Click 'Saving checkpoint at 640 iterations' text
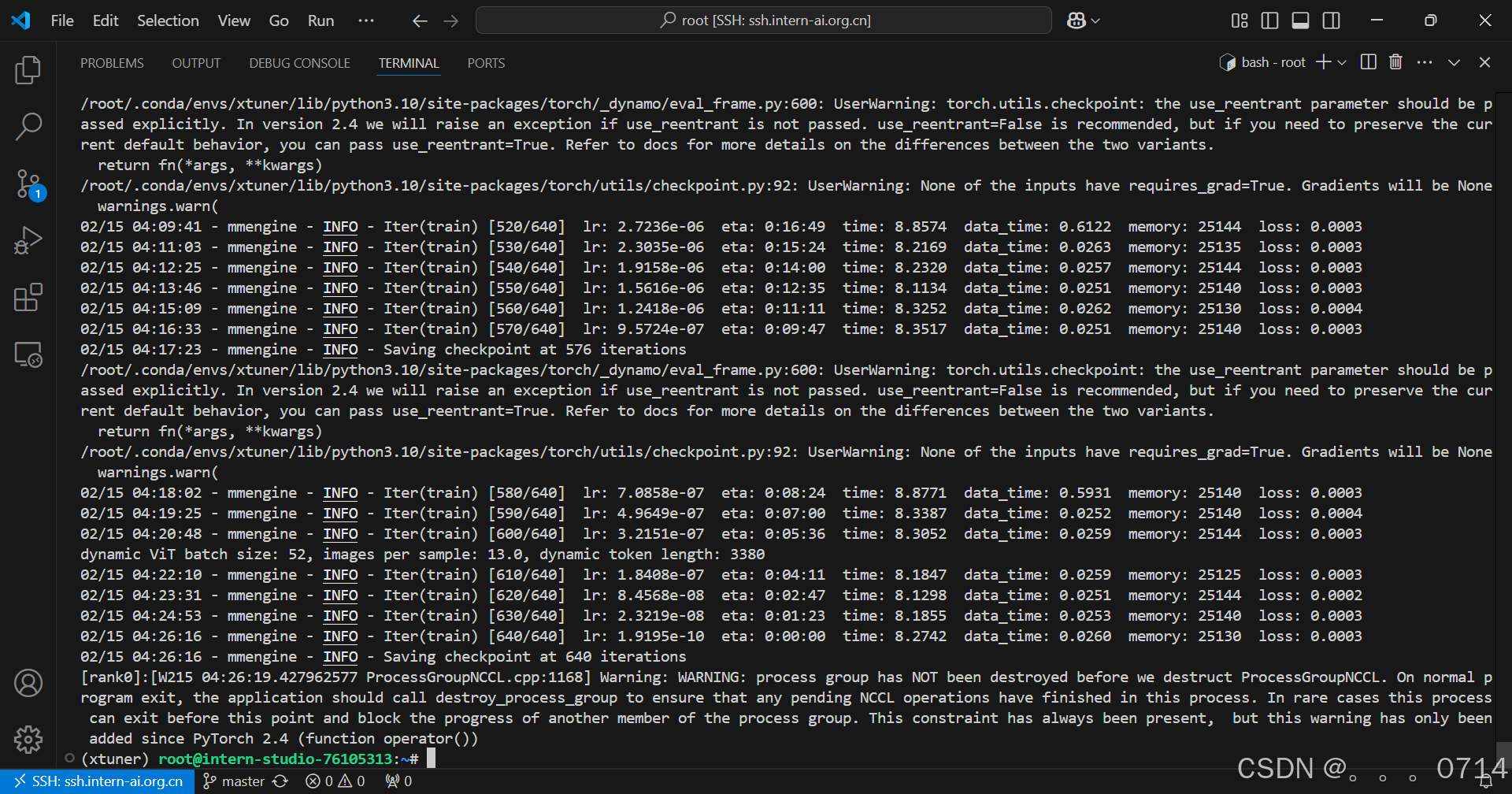 [535, 657]
